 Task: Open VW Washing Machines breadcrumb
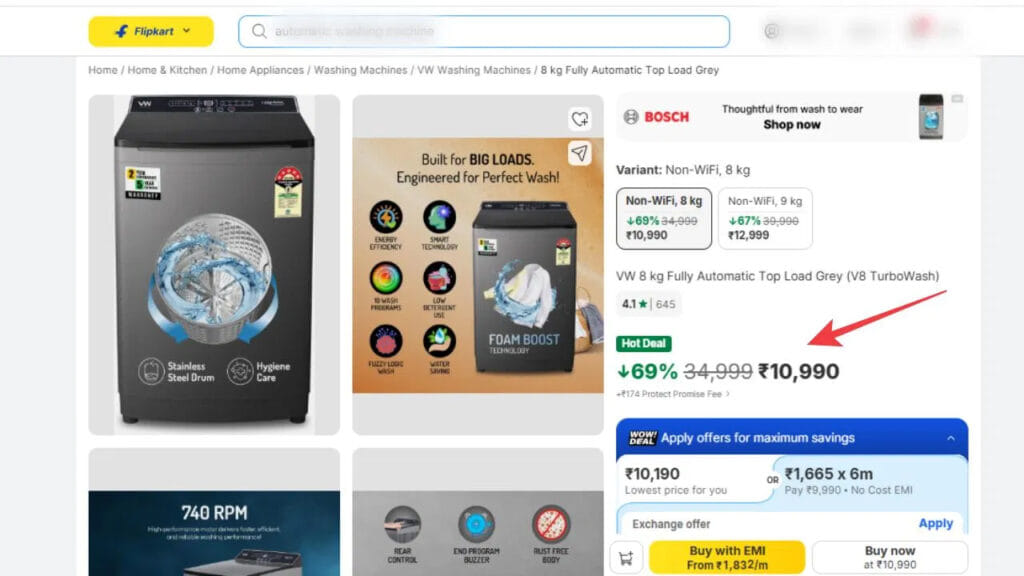pyautogui.click(x=474, y=70)
